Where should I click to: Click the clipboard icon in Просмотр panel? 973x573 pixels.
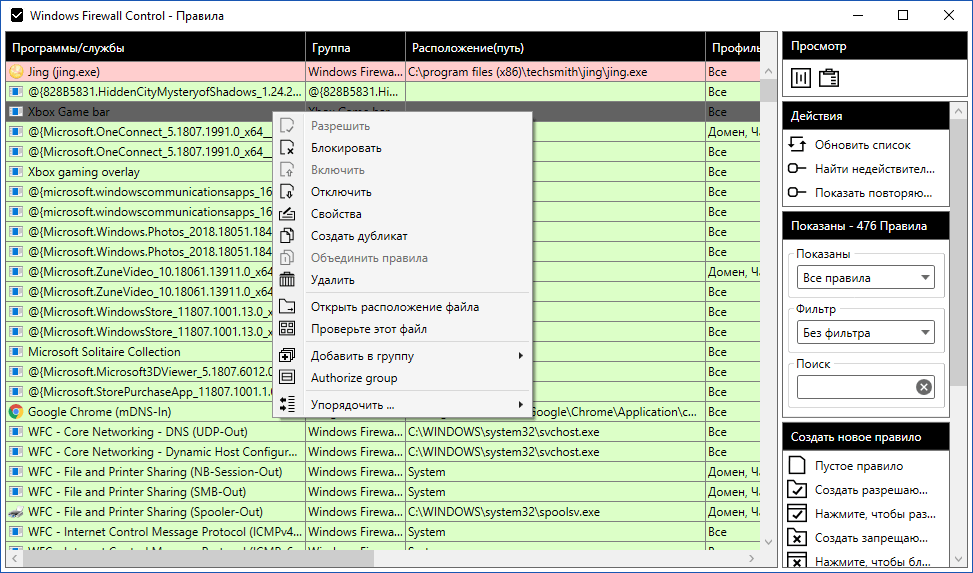pos(829,78)
